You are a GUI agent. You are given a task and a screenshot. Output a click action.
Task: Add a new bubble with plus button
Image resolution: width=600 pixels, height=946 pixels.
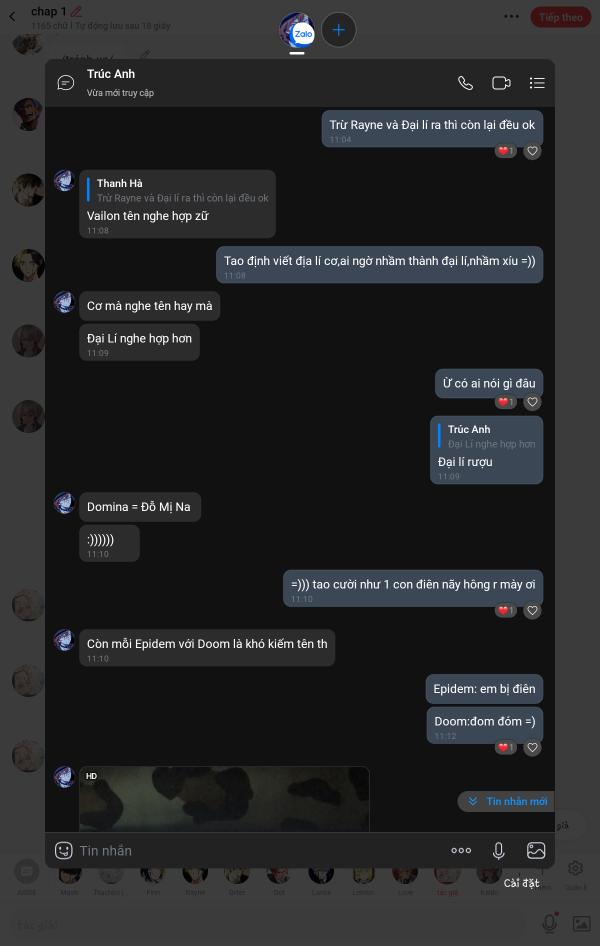click(338, 30)
